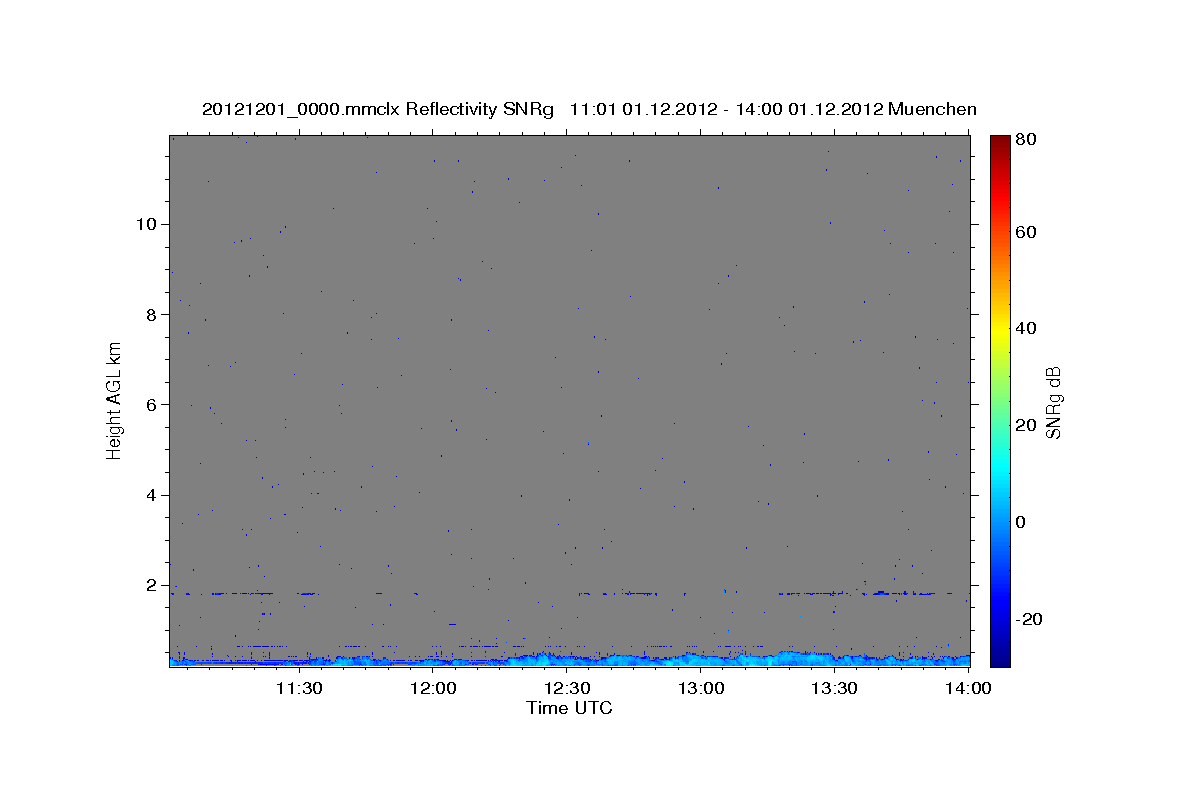Click the 13:00 time tick label
1200x800 pixels.
(x=701, y=688)
